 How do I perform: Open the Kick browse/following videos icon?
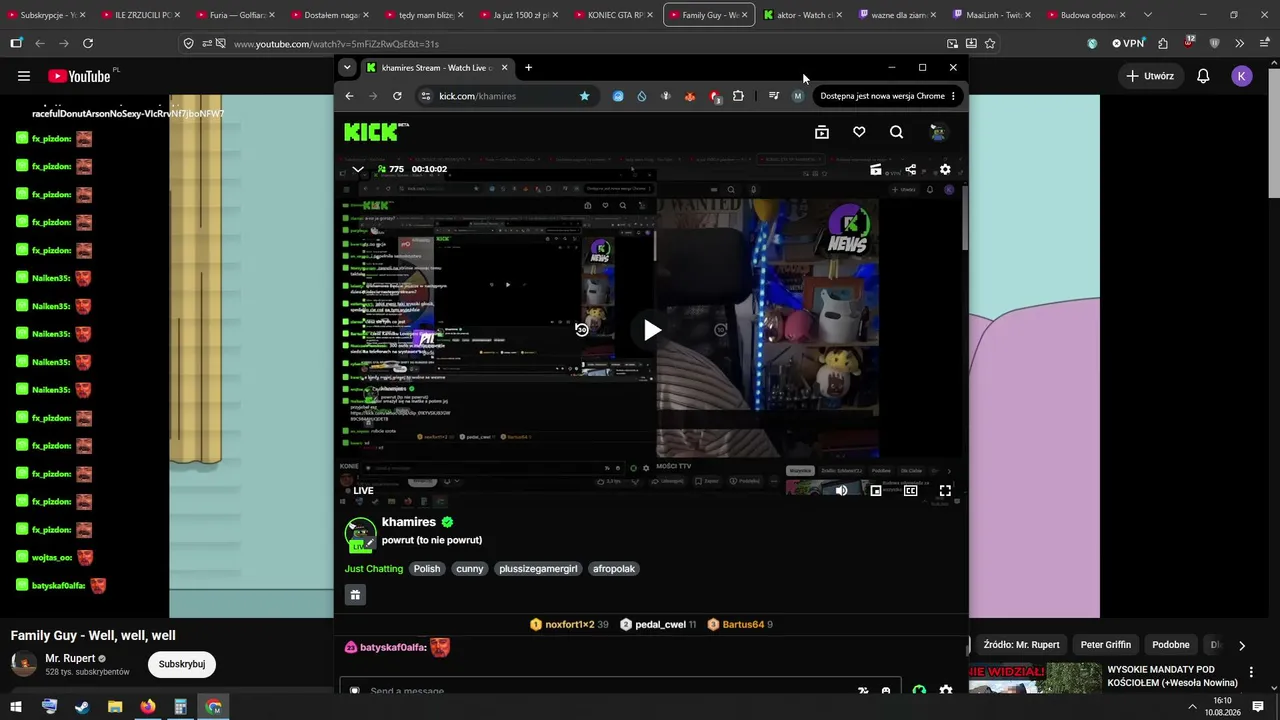point(822,132)
